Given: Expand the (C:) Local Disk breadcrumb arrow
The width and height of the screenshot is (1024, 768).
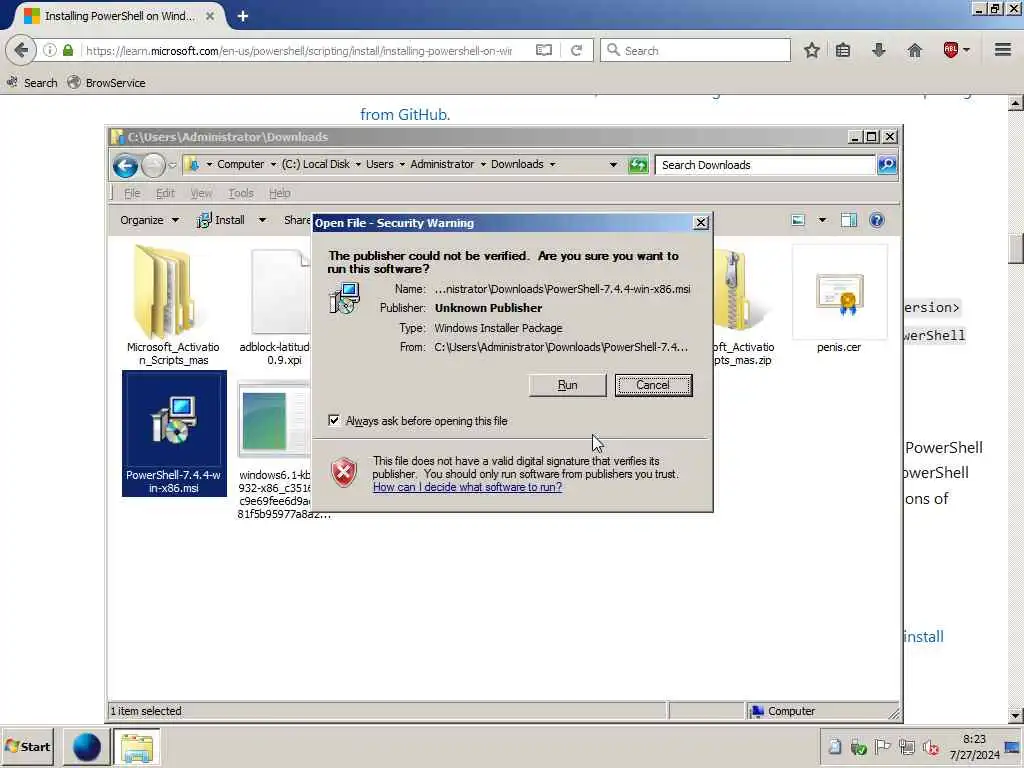Looking at the screenshot, I should 358,165.
